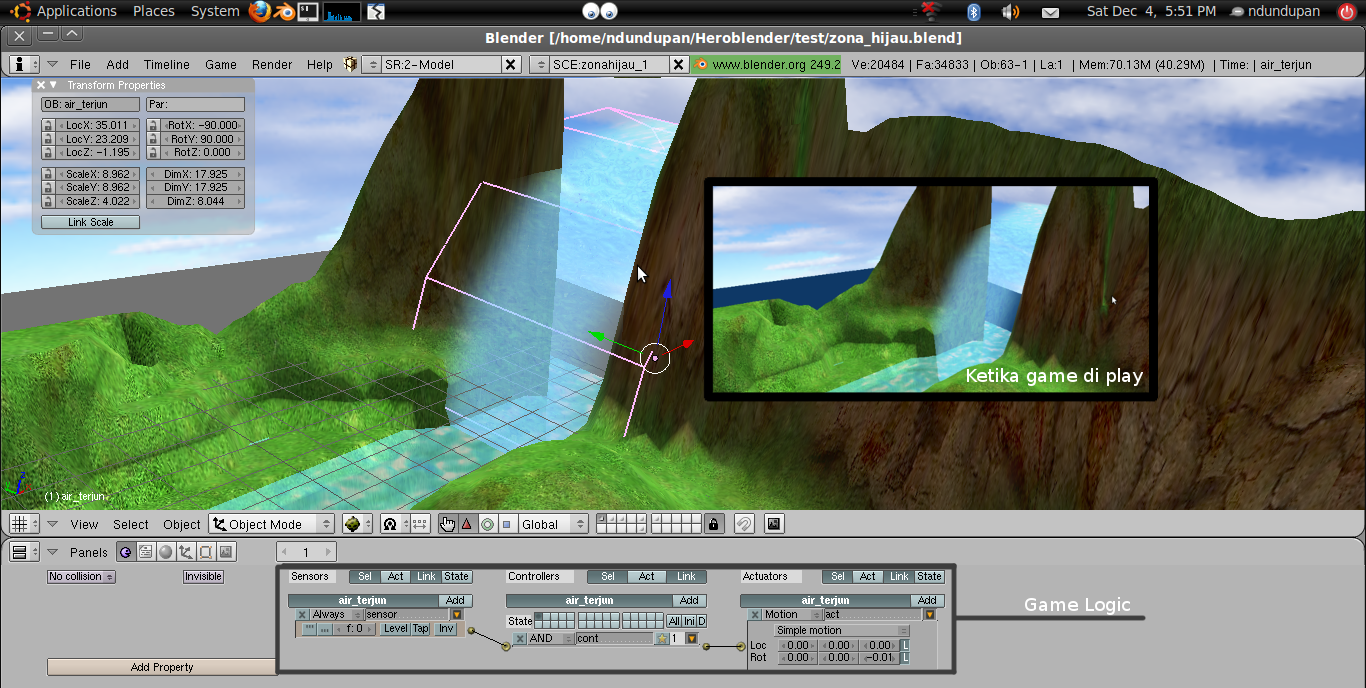Screen dimensions: 1366x688
Task: Open the Global orientation dropdown
Action: (553, 524)
